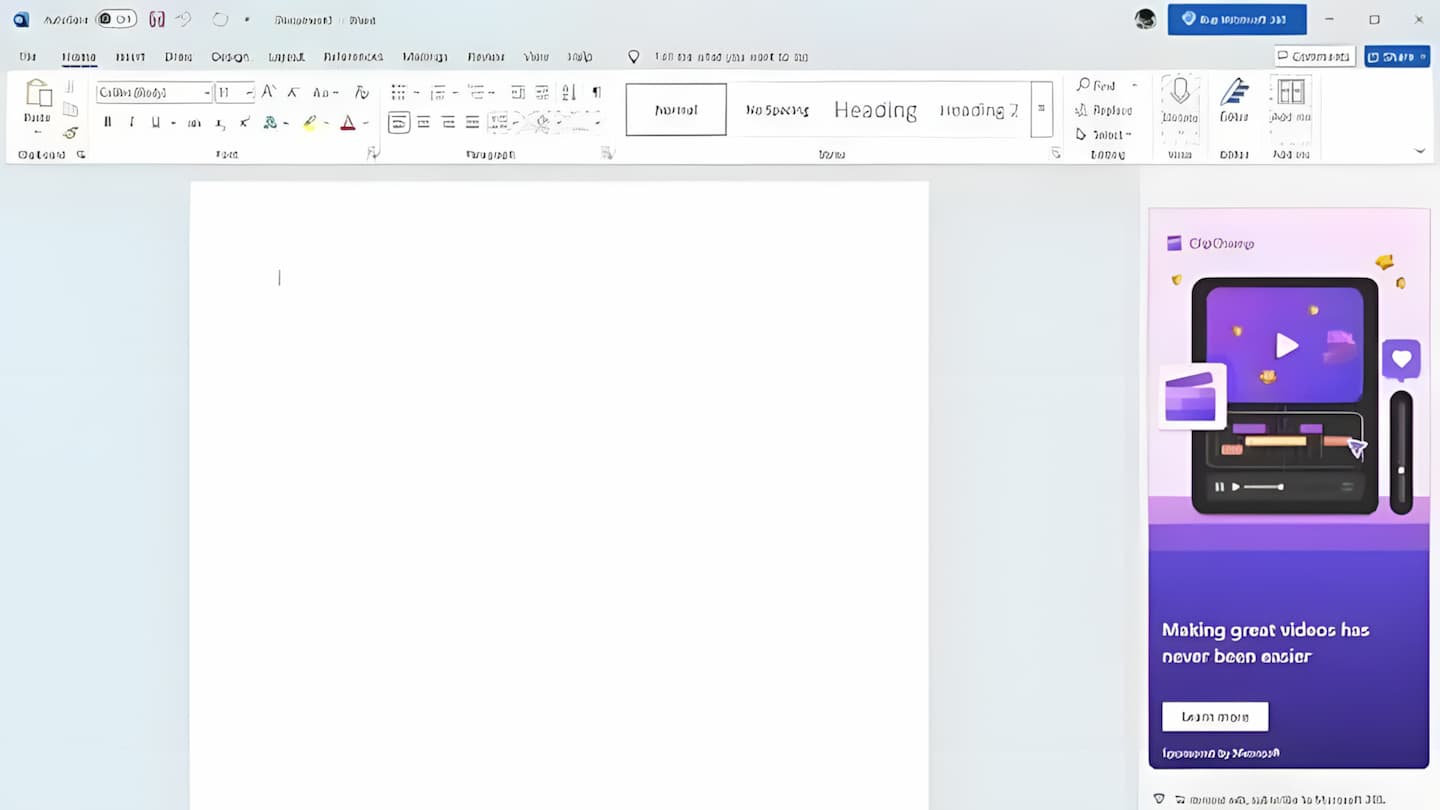
Task: Open the Format Painter
Action: coord(68,131)
